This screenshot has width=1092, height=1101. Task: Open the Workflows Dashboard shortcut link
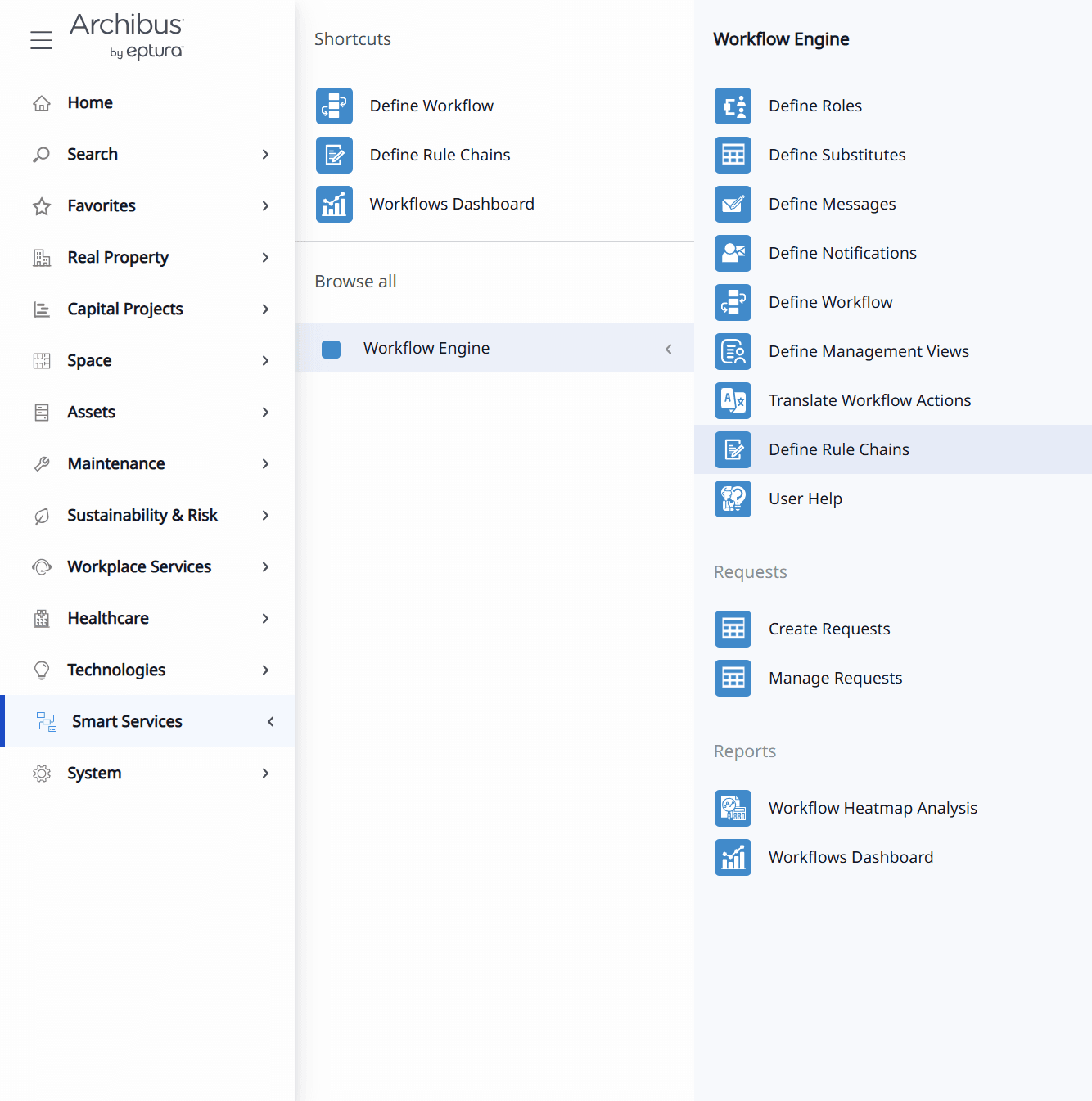(x=452, y=204)
